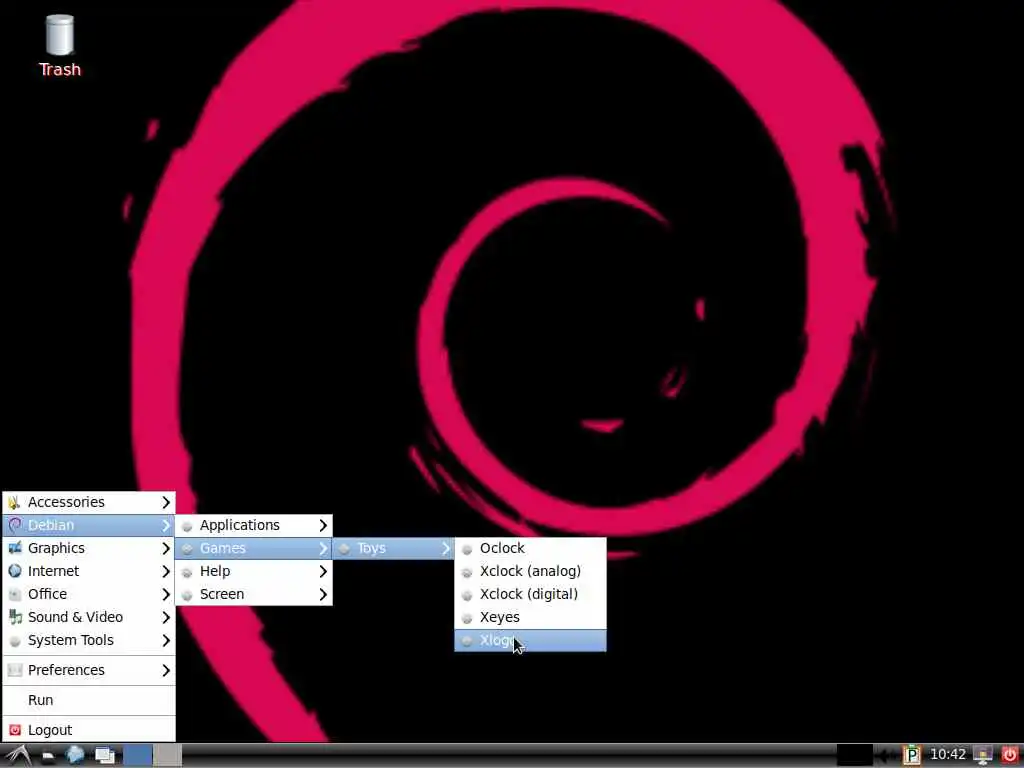Open the Accessories menu
This screenshot has height=768, width=1024.
pos(89,502)
